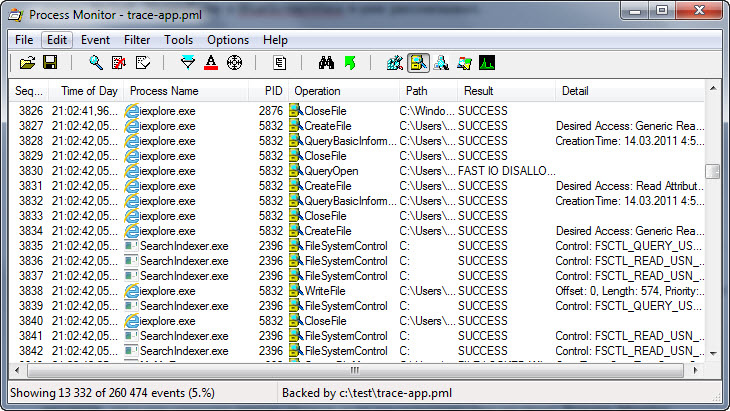The image size is (730, 411).
Task: Open the Filter menu
Action: click(137, 40)
